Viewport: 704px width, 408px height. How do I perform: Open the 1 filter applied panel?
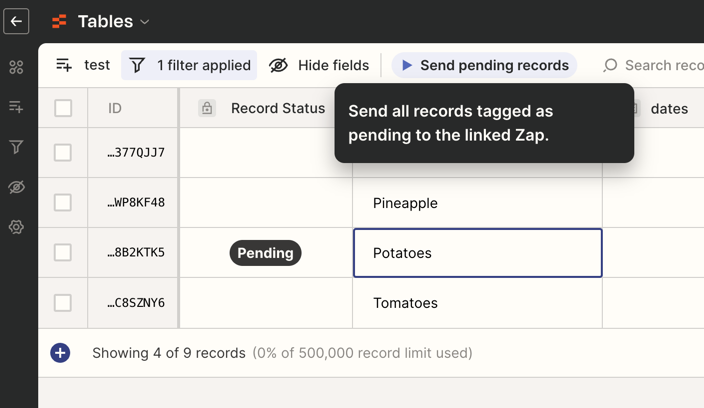point(190,65)
